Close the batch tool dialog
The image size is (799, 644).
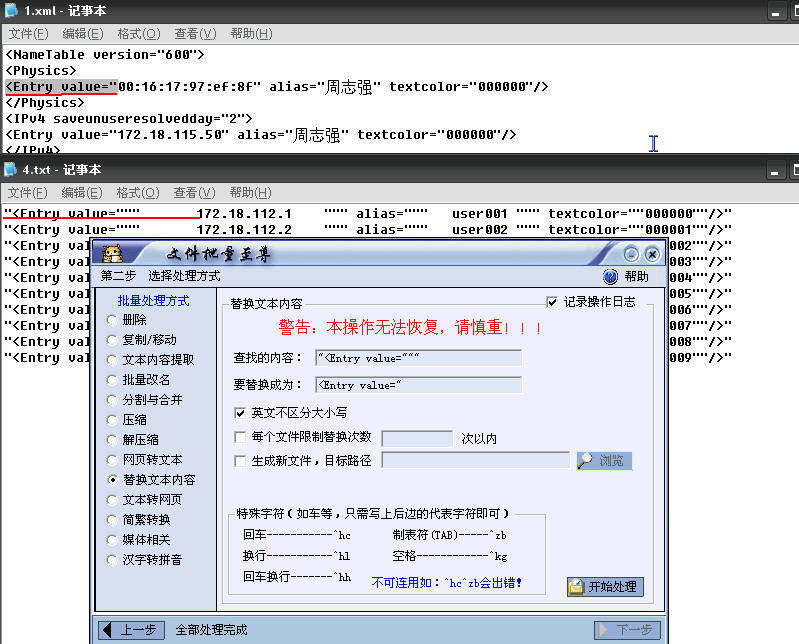[652, 254]
